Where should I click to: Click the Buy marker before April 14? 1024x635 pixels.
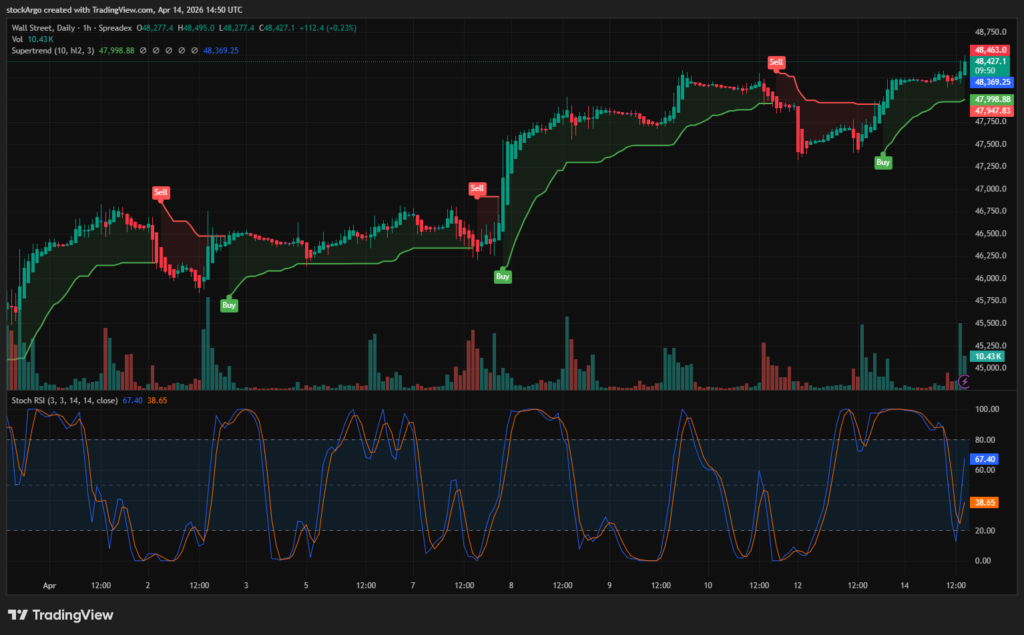pyautogui.click(x=883, y=162)
